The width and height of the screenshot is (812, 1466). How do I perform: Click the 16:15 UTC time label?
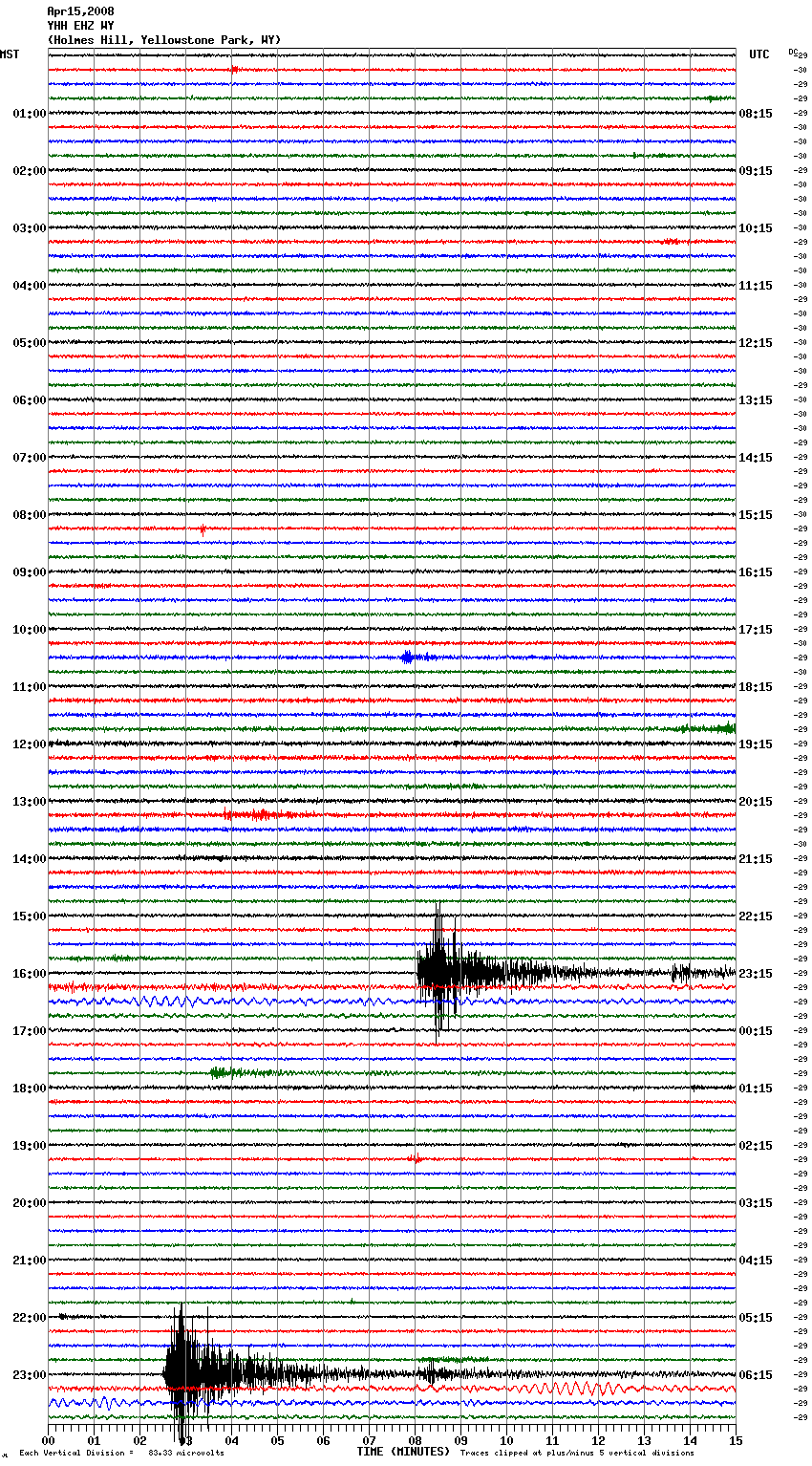756,572
